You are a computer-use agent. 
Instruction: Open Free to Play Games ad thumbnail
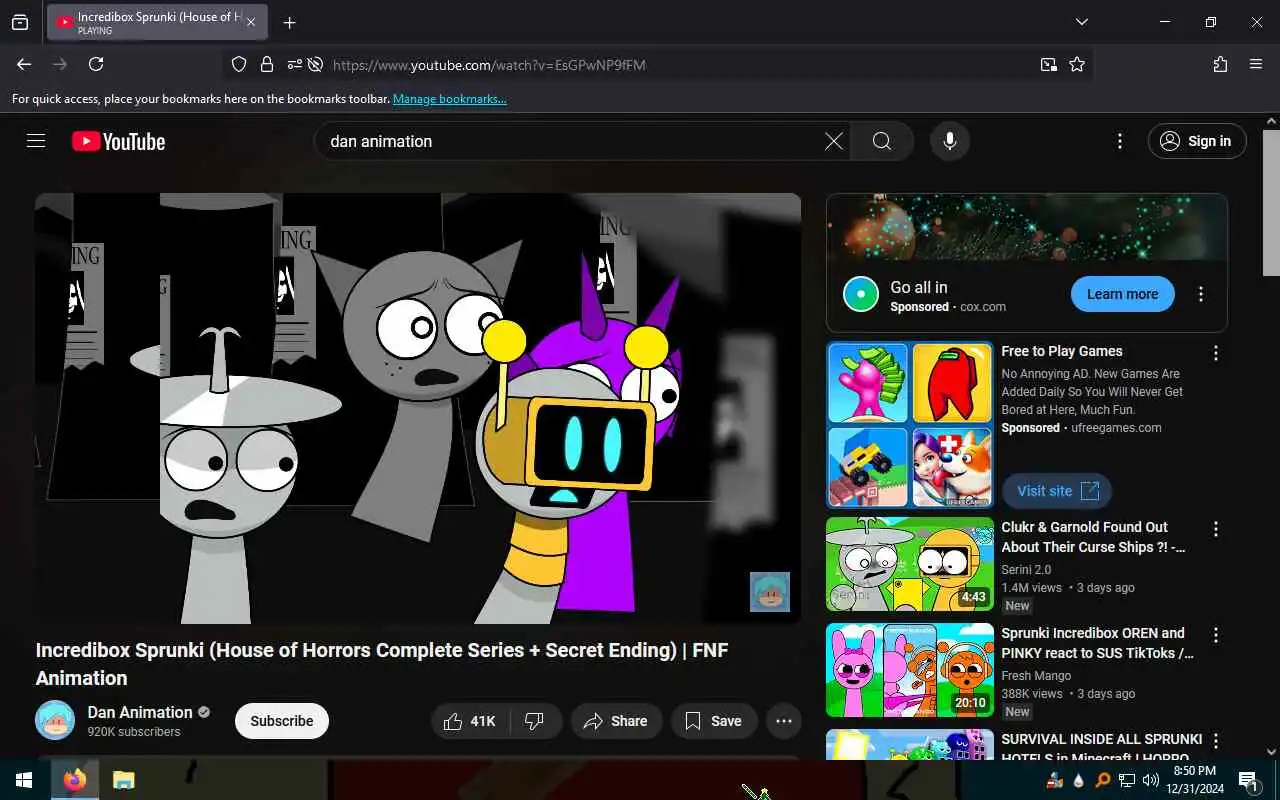pos(910,425)
